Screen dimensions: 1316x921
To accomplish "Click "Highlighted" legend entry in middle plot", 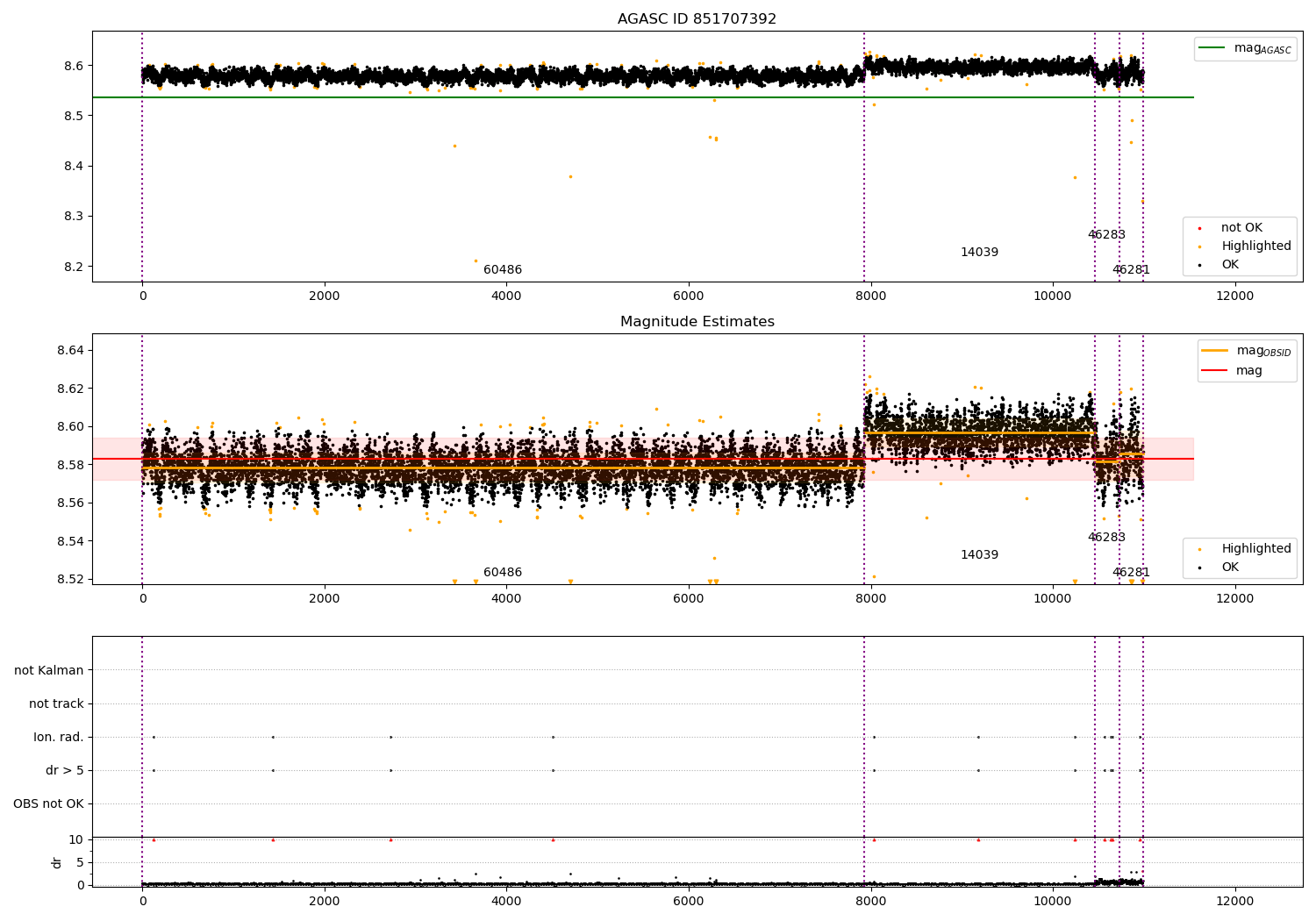I will click(x=1244, y=549).
